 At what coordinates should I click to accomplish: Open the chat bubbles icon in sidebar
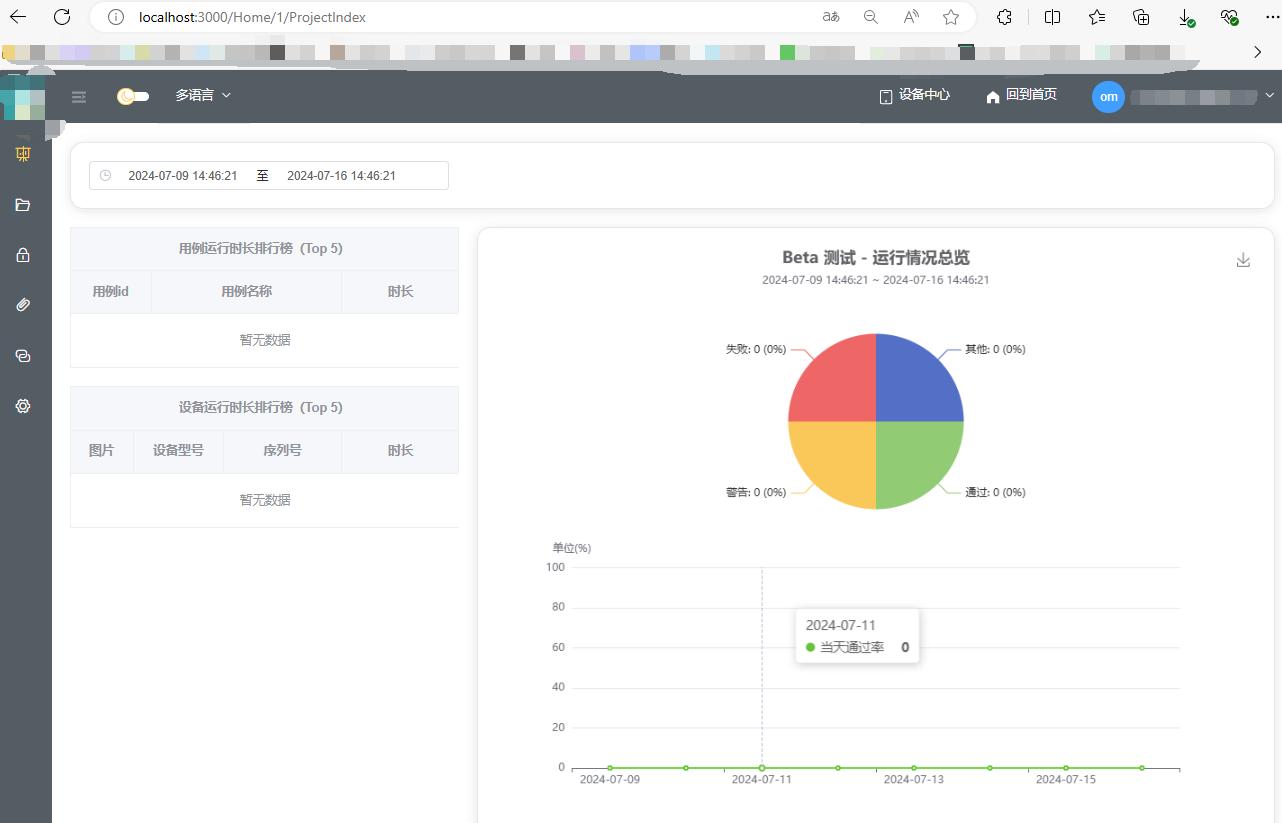tap(23, 356)
